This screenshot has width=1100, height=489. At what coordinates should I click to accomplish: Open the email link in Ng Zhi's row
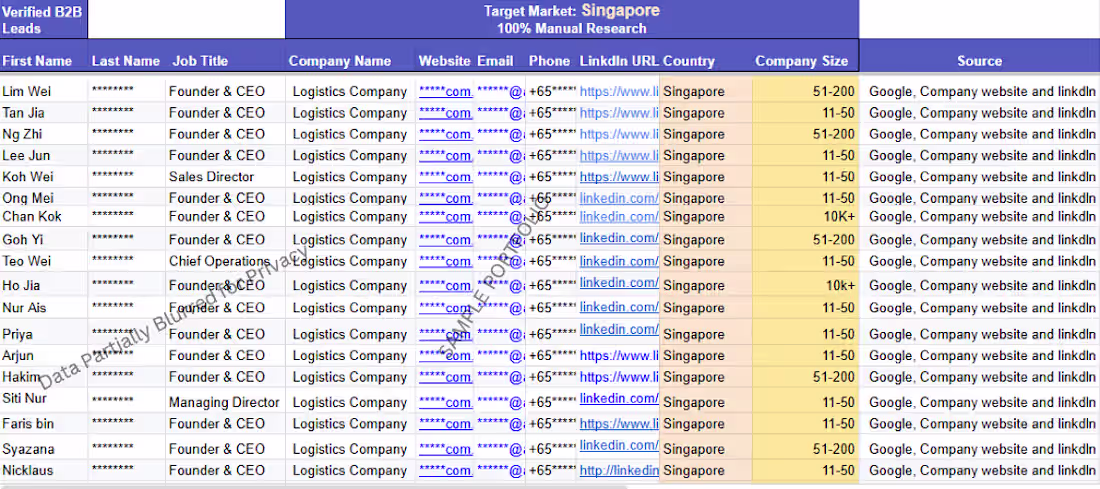(501, 134)
